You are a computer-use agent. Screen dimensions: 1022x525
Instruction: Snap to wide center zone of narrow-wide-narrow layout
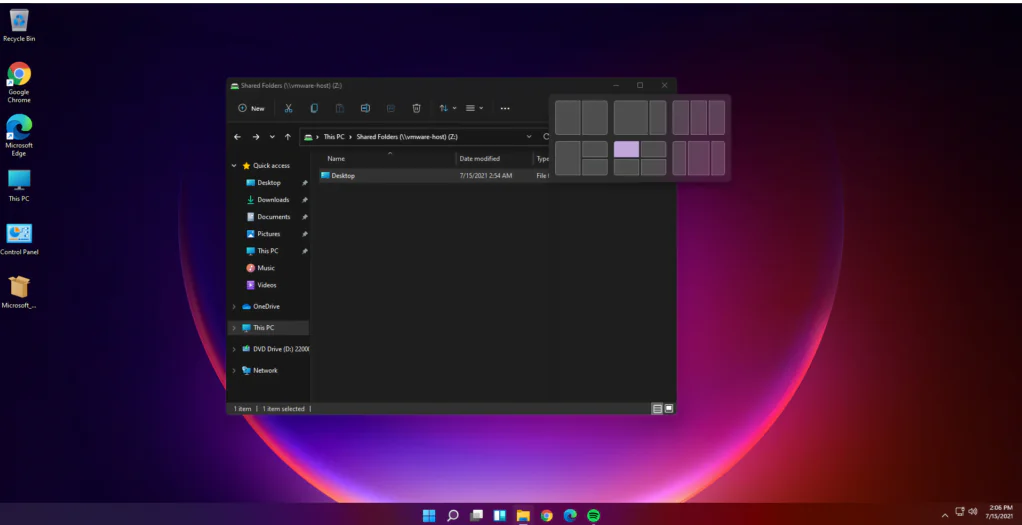(x=698, y=158)
